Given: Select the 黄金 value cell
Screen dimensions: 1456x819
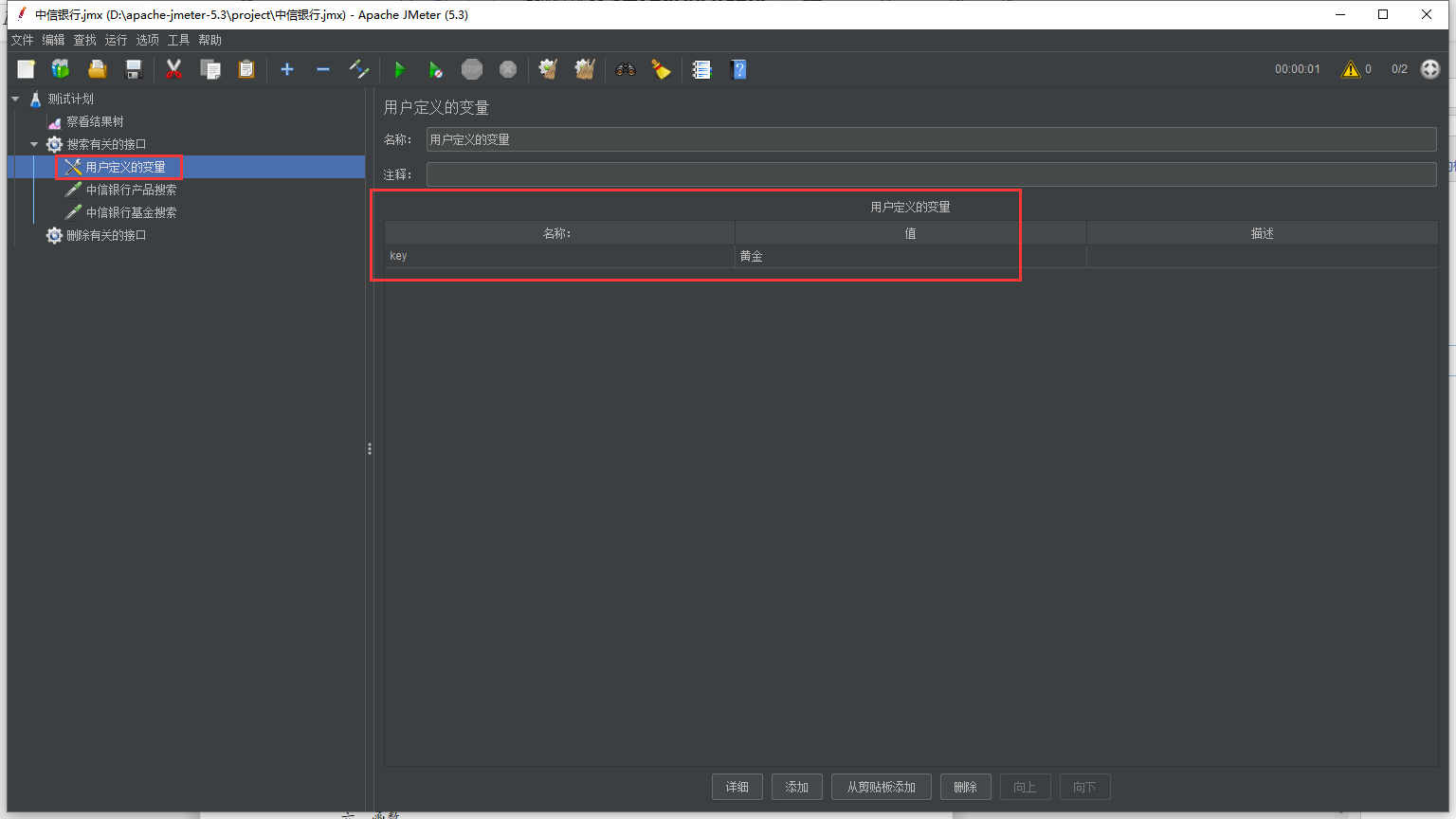Looking at the screenshot, I should click(x=910, y=256).
